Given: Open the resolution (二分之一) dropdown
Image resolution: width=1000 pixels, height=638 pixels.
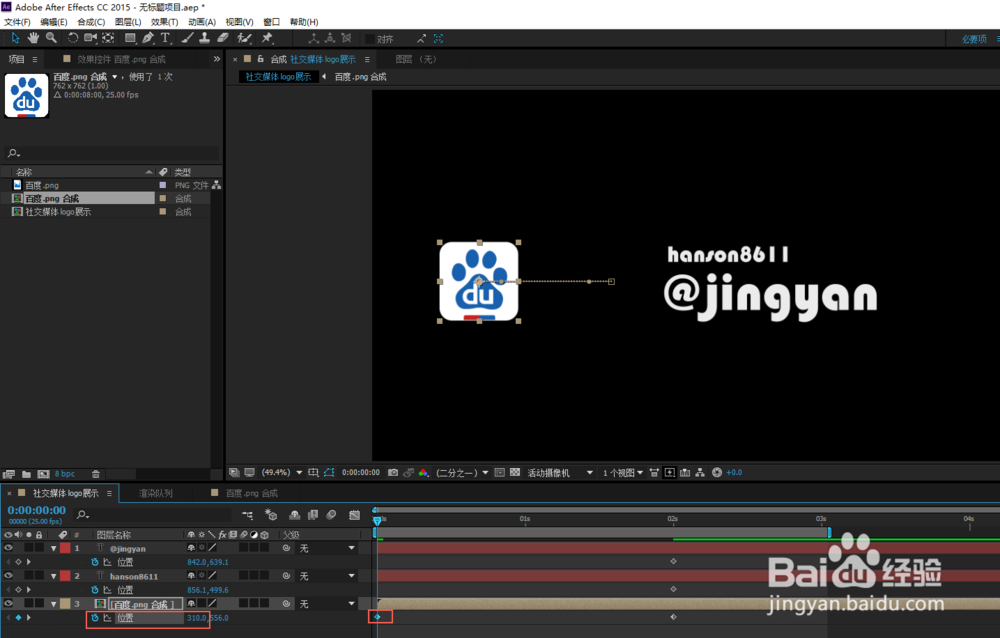Looking at the screenshot, I should coord(462,473).
